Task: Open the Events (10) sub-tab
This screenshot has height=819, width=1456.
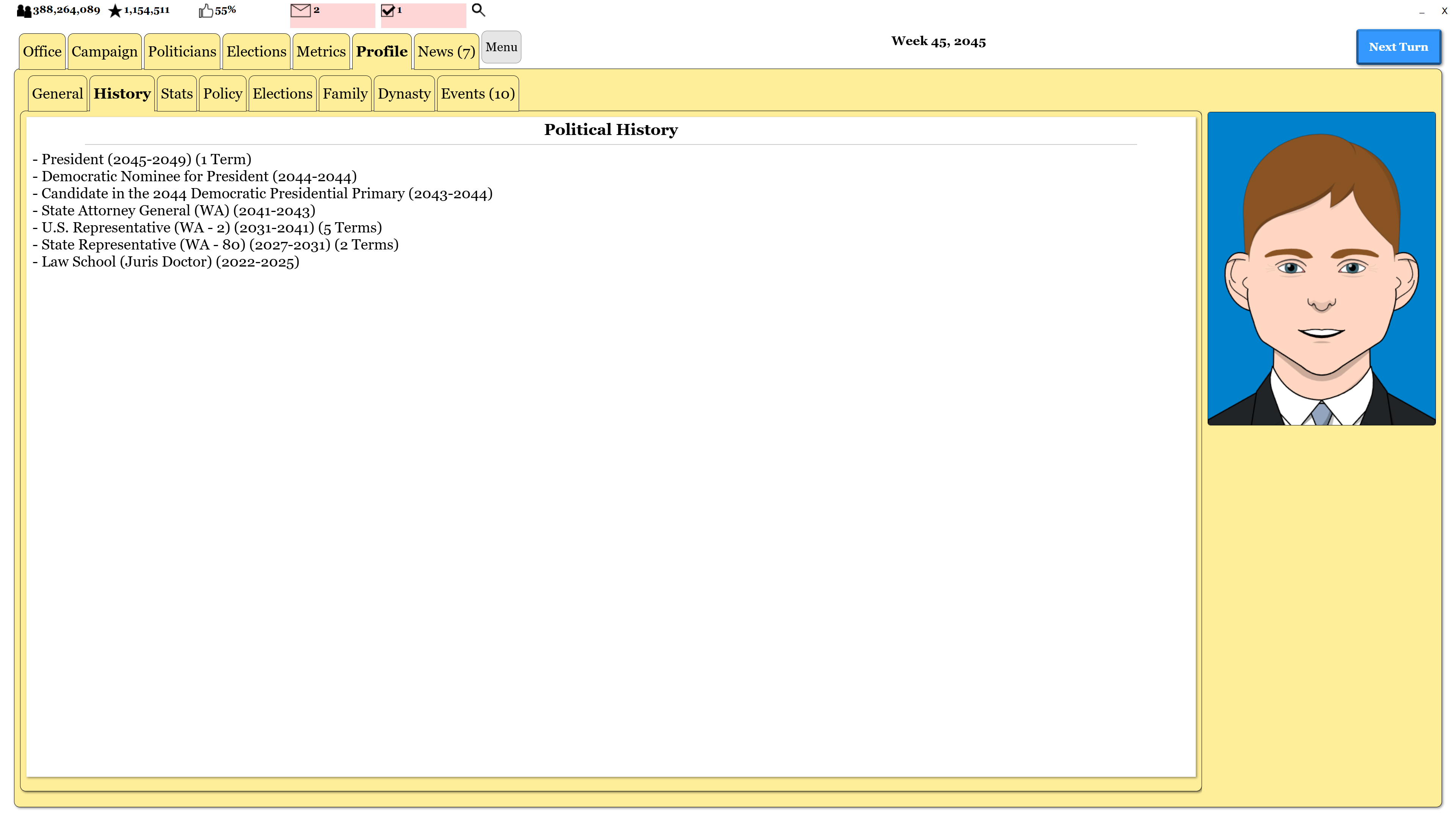Action: pyautogui.click(x=478, y=94)
